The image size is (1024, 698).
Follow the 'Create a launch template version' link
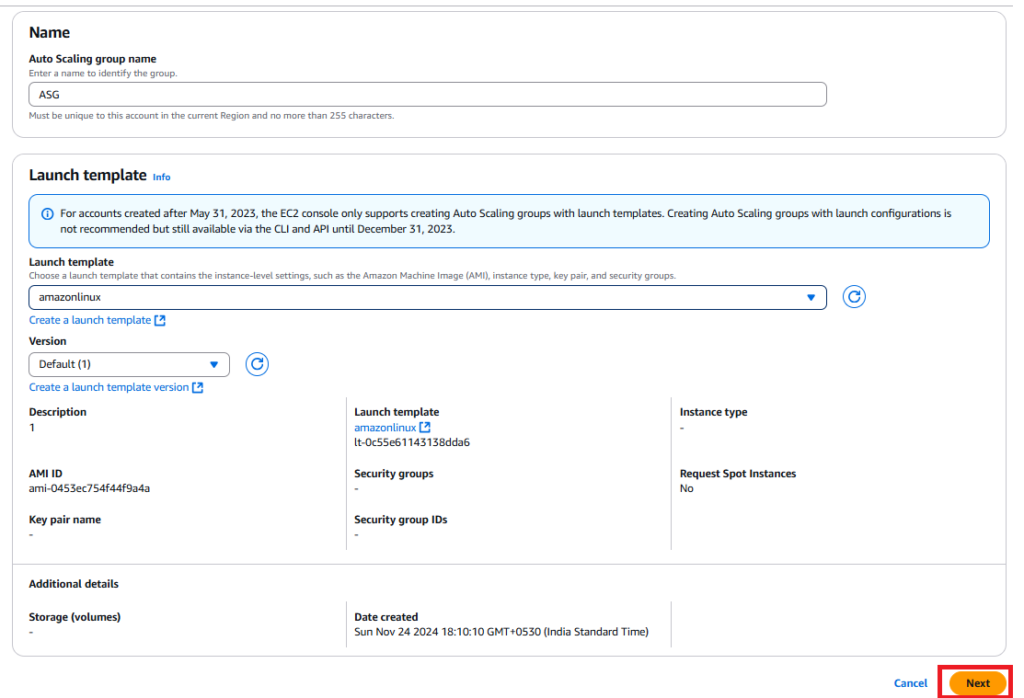[x=108, y=388]
